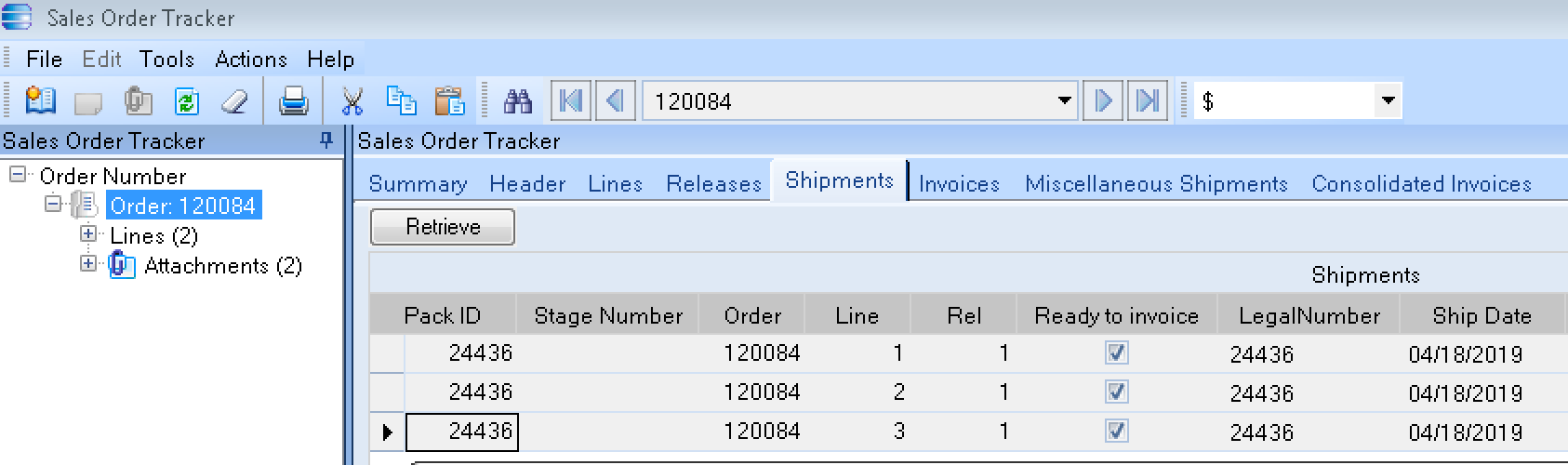Image resolution: width=1568 pixels, height=465 pixels.
Task: Go to the next record arrow button
Action: click(x=1103, y=100)
